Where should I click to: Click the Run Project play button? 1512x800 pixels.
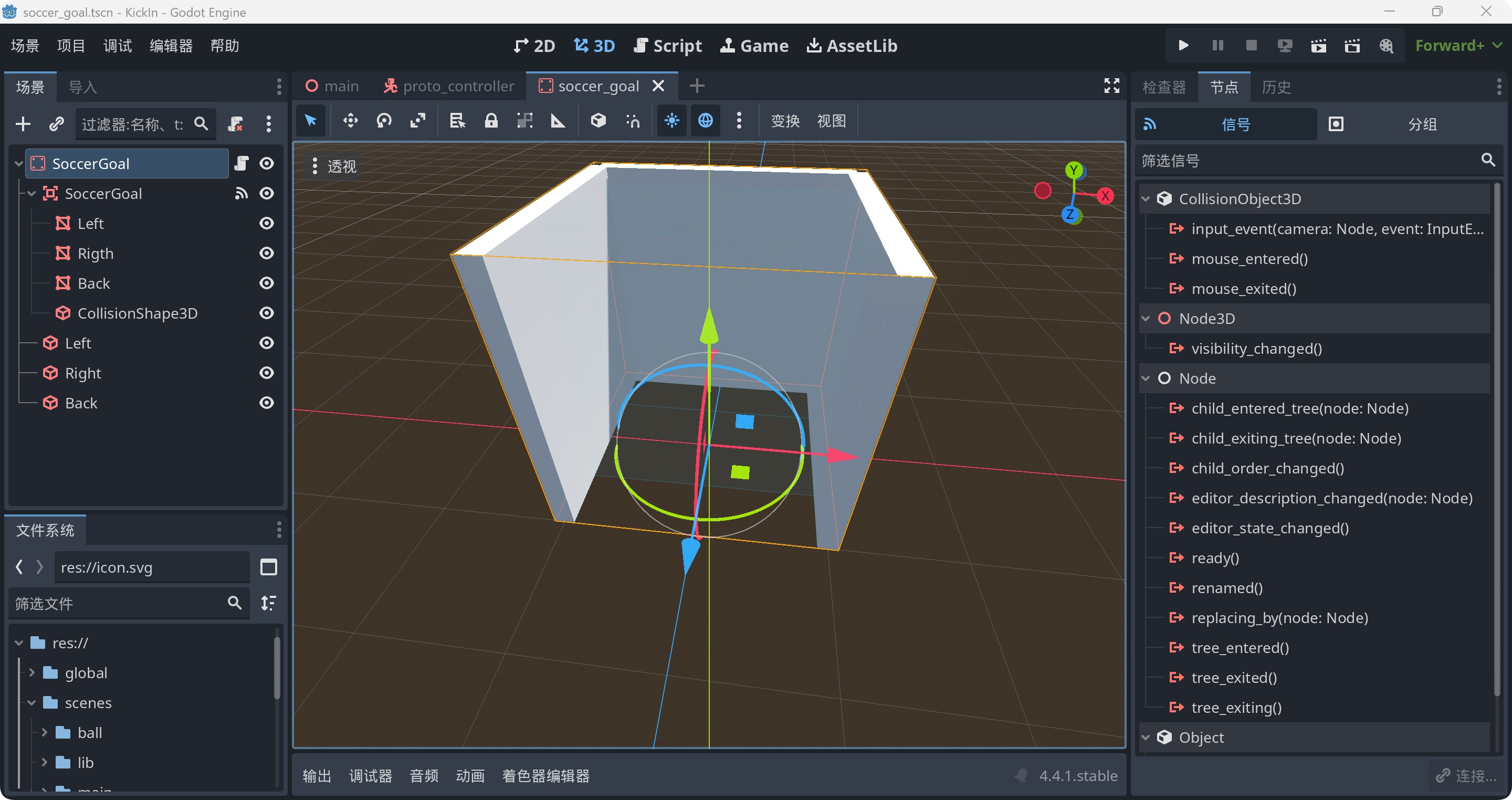(1183, 46)
